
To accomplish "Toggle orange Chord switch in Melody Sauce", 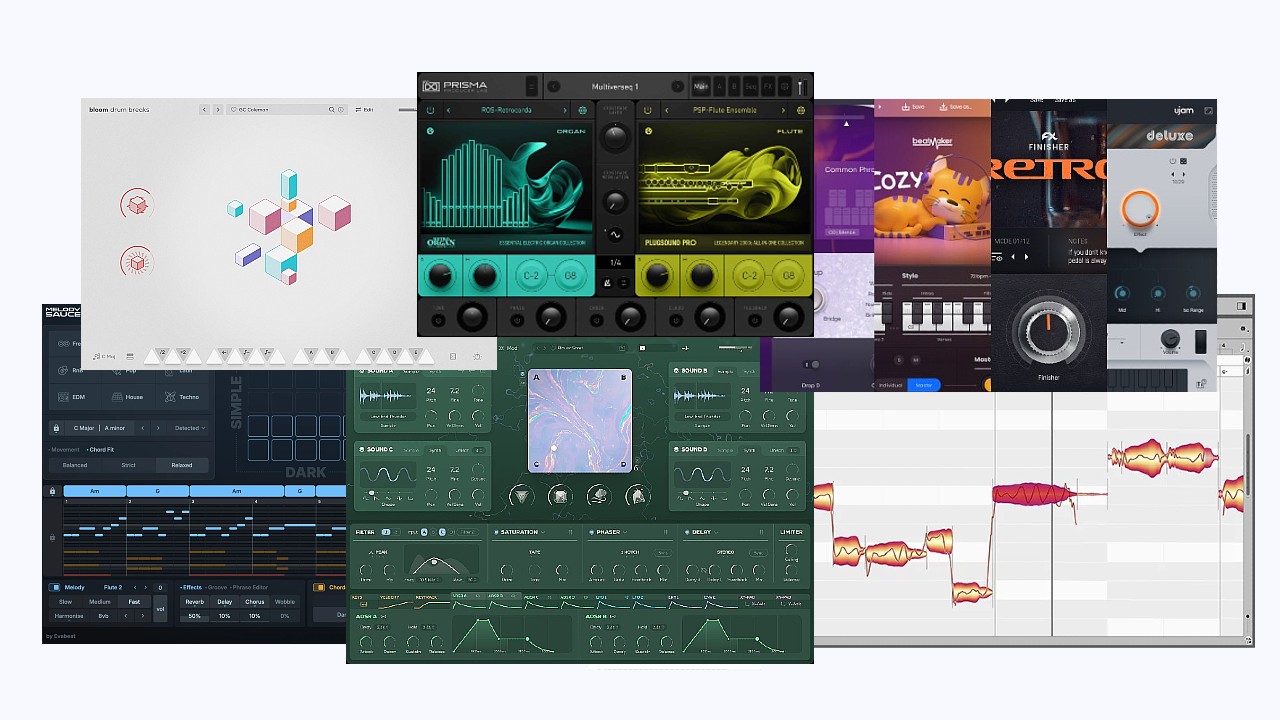I will coord(319,587).
